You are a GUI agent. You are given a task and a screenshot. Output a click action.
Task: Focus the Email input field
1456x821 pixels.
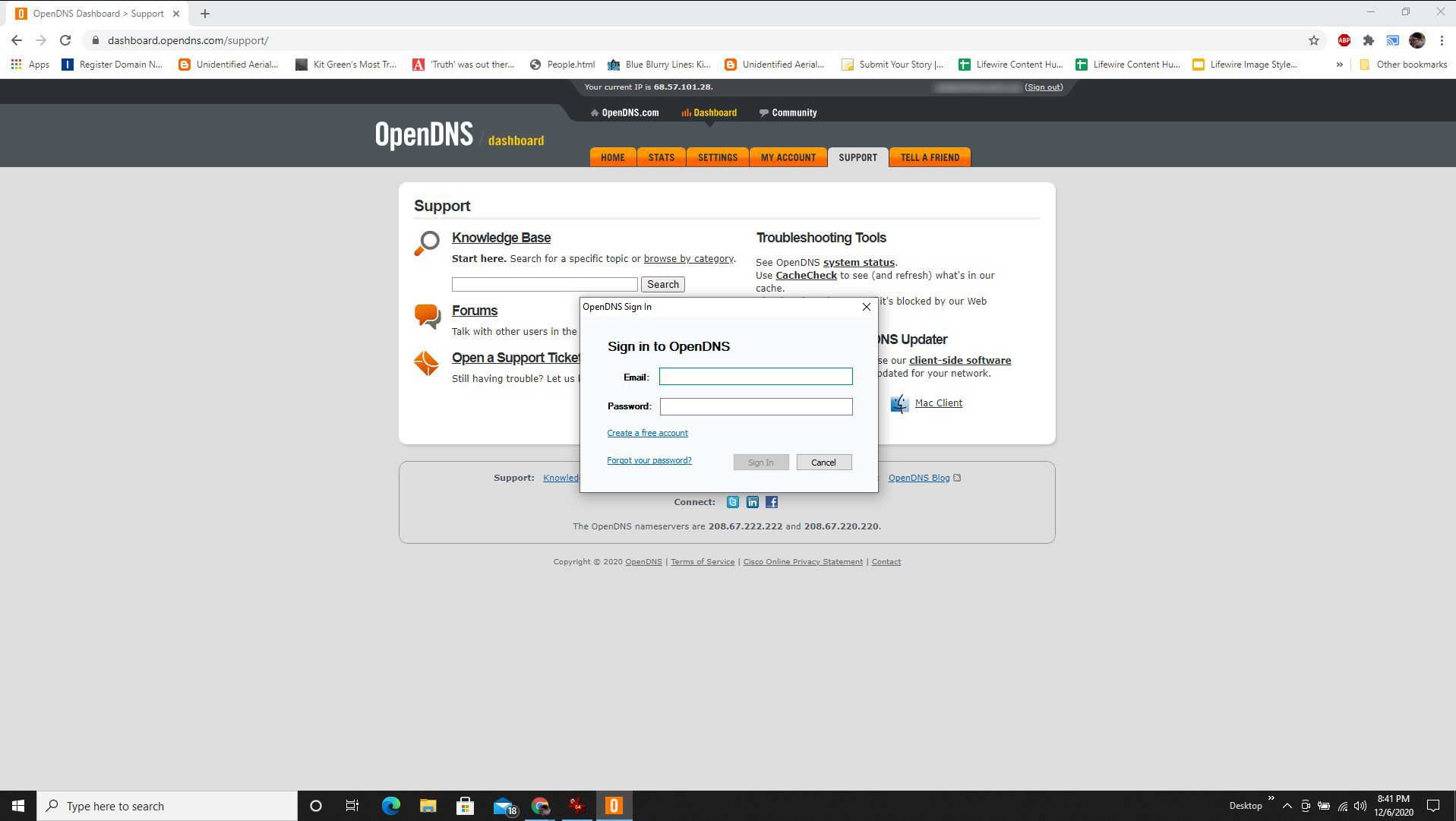click(x=756, y=377)
